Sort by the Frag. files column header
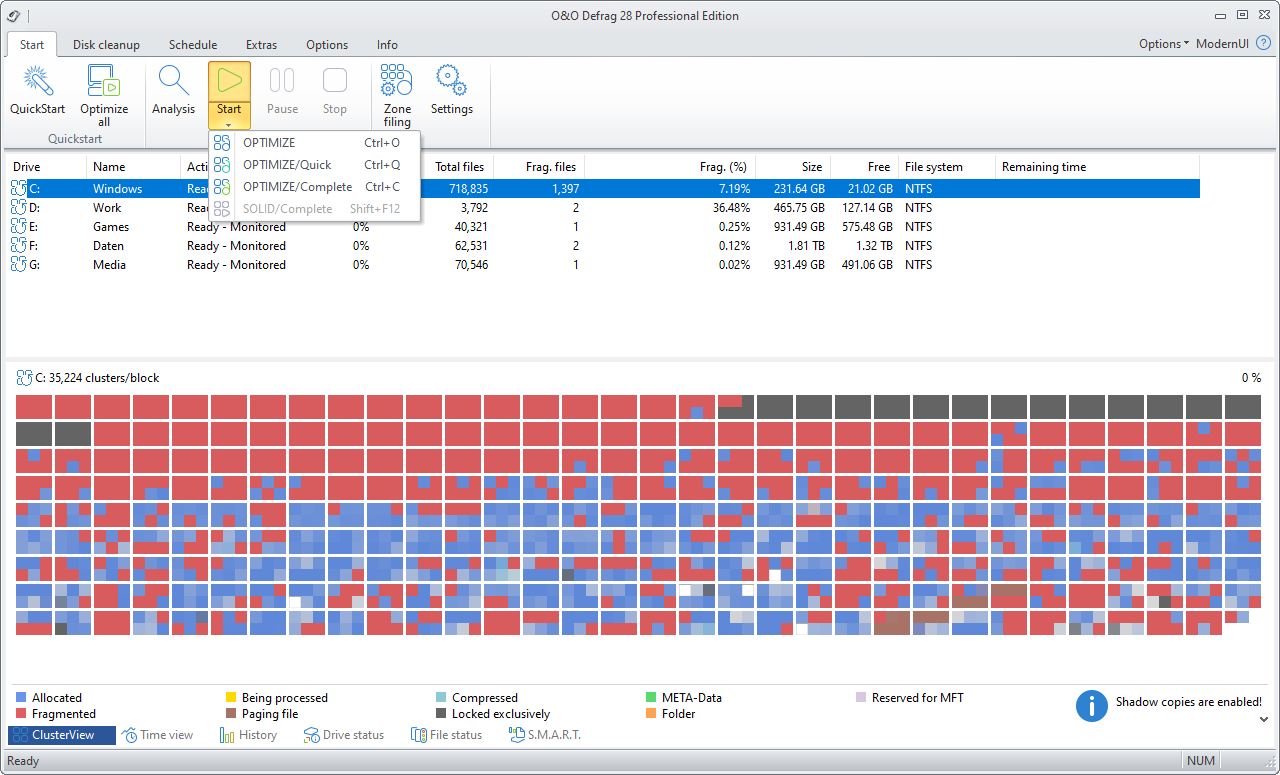This screenshot has width=1280, height=775. (x=539, y=167)
